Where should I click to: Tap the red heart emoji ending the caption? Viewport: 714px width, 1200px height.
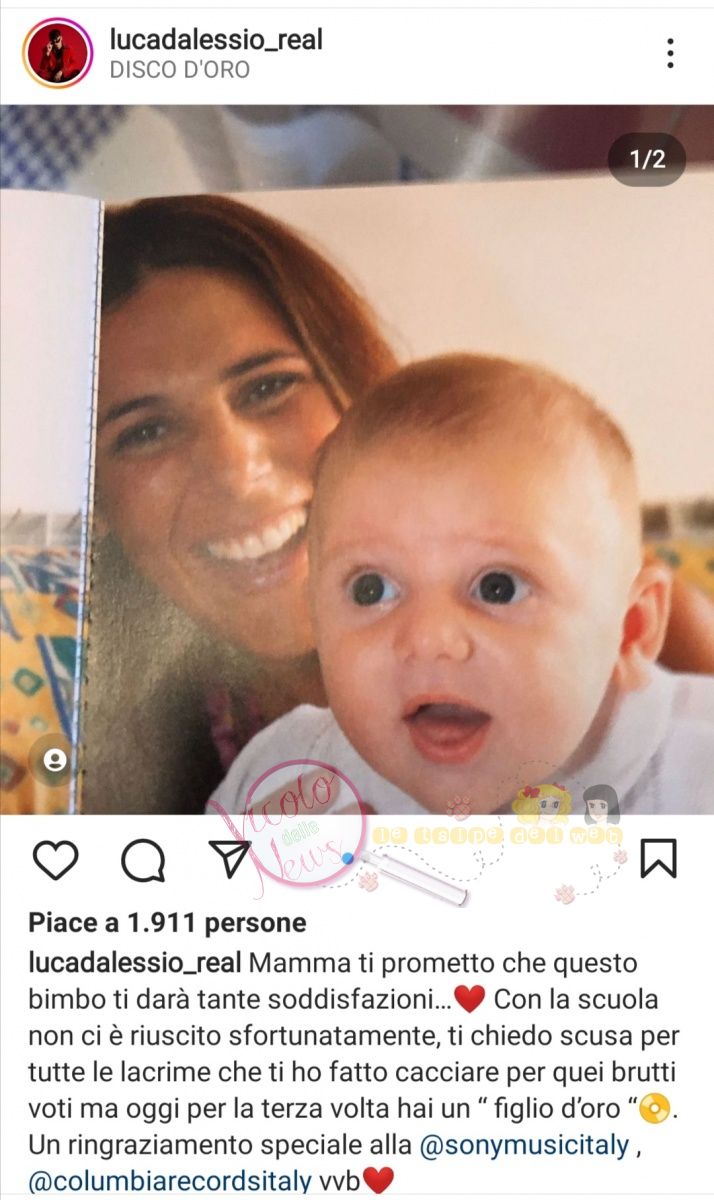[378, 1181]
